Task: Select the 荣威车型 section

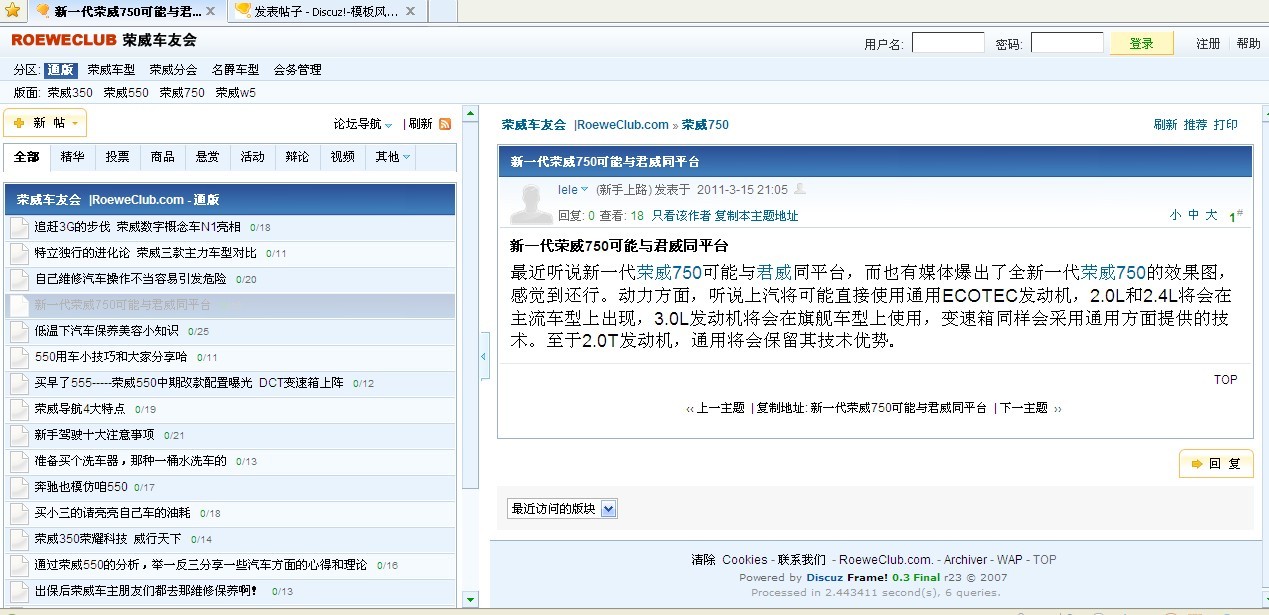Action: pyautogui.click(x=111, y=70)
